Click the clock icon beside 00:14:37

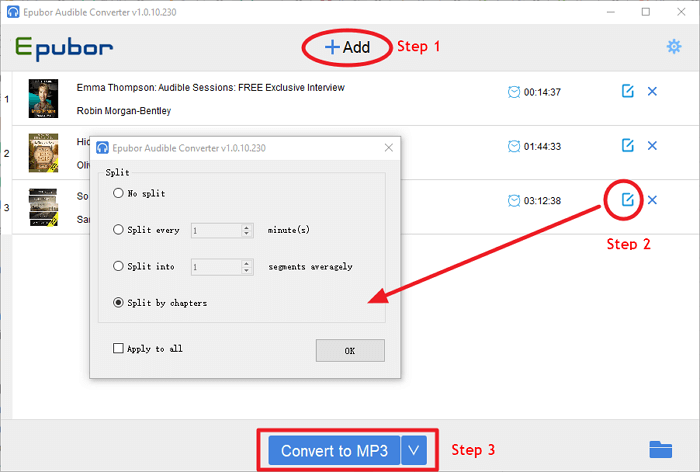coord(514,92)
